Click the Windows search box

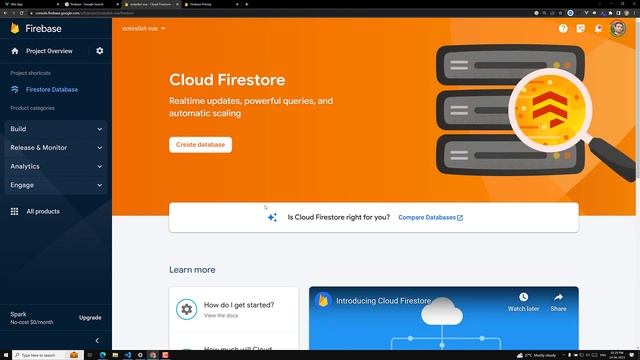48,355
